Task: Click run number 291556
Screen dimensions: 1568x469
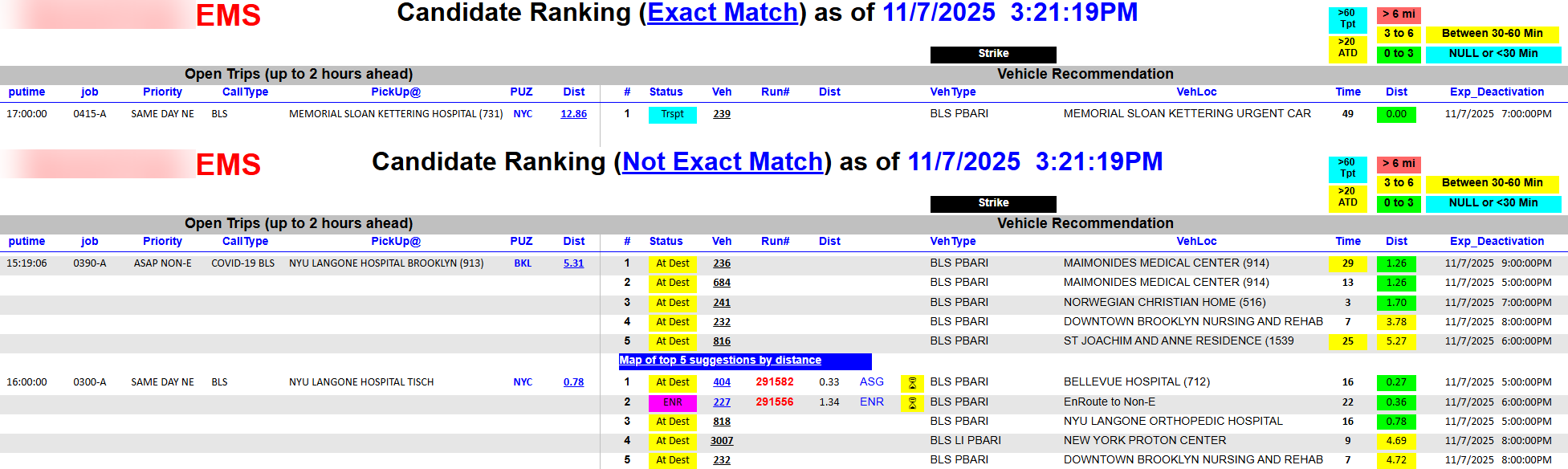Action: pyautogui.click(x=775, y=402)
